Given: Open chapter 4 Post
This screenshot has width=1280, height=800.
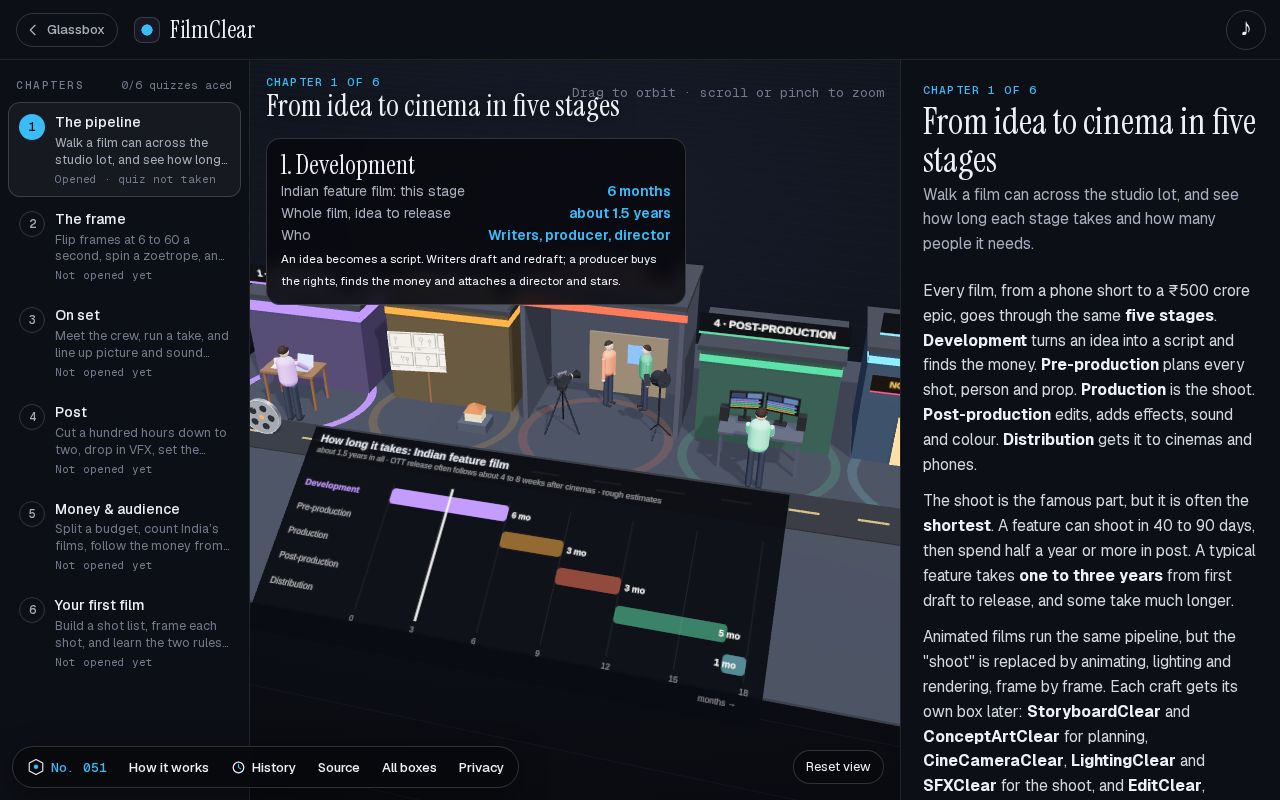Looking at the screenshot, I should (x=124, y=440).
